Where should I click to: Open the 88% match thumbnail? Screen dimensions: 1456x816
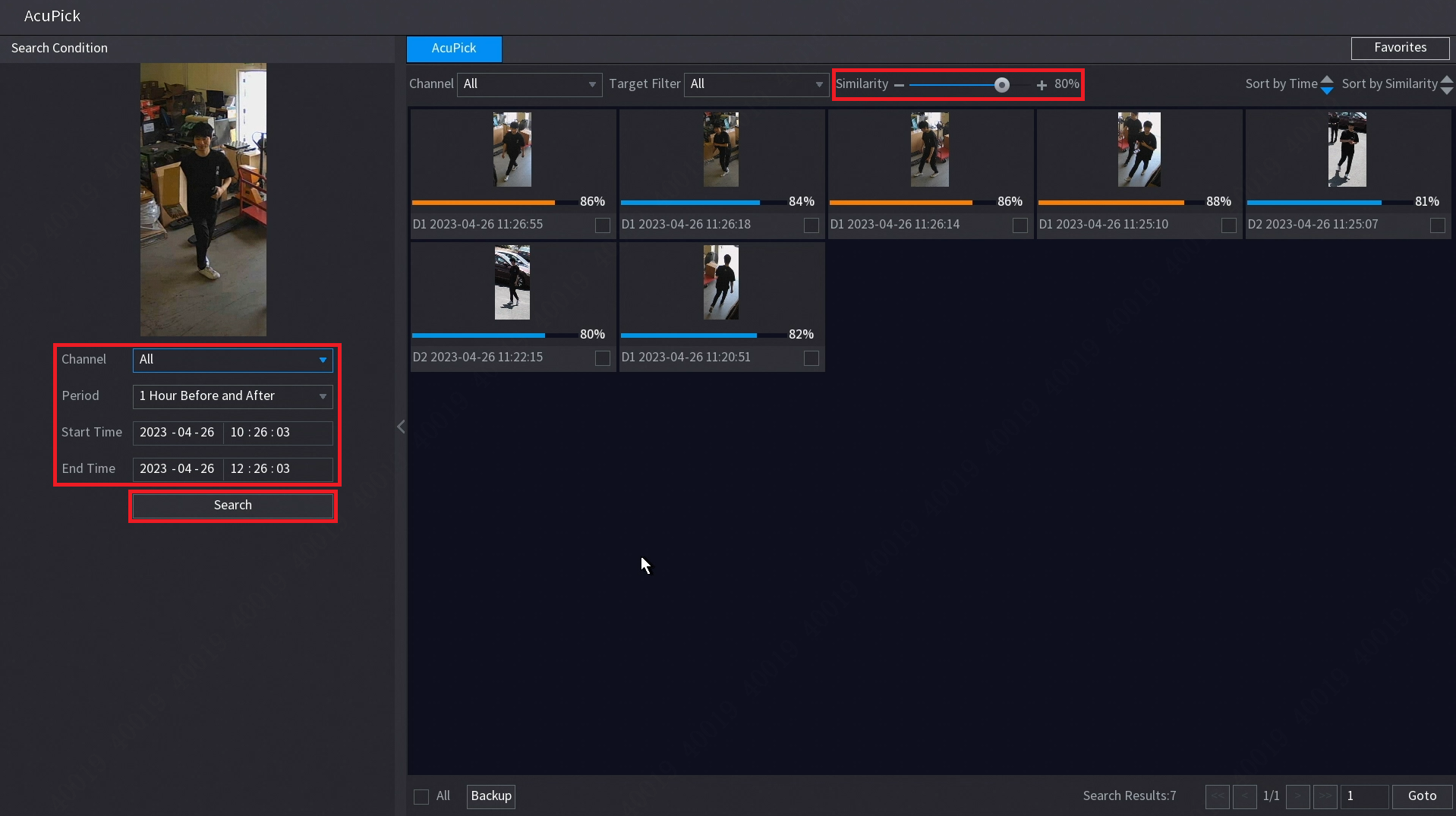pyautogui.click(x=1139, y=150)
